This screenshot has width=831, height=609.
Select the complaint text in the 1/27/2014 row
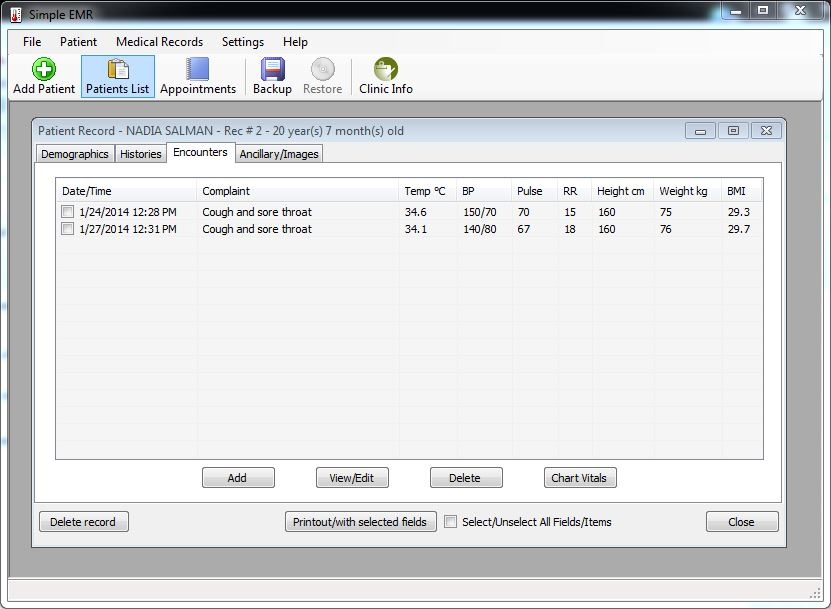click(x=257, y=229)
